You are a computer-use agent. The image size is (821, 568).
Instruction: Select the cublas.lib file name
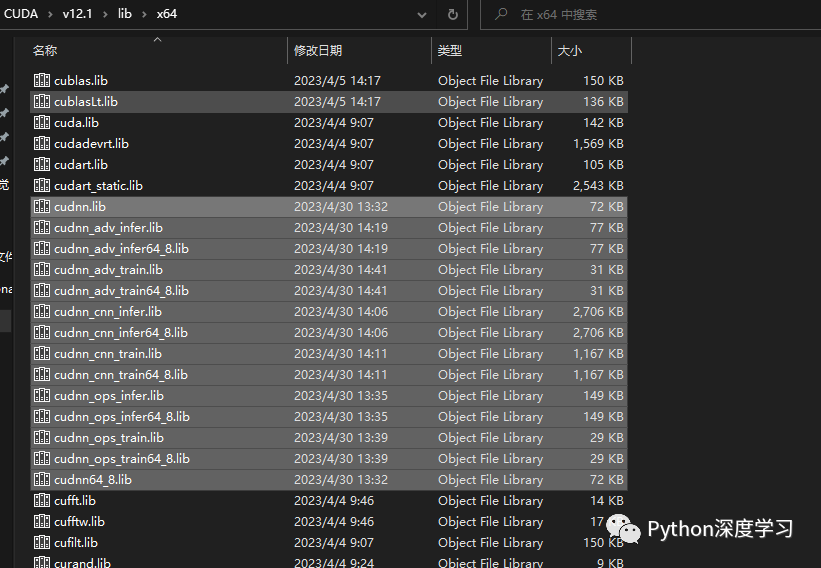pyautogui.click(x=81, y=81)
